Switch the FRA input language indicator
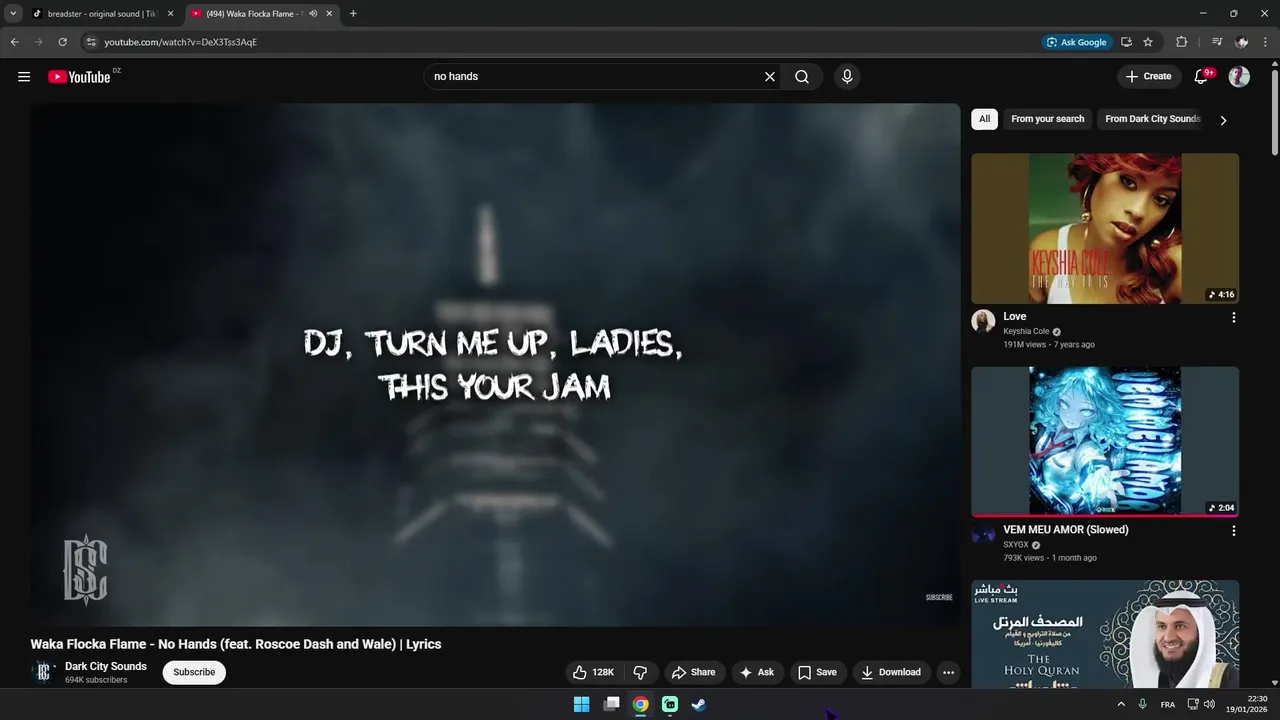 [1168, 705]
